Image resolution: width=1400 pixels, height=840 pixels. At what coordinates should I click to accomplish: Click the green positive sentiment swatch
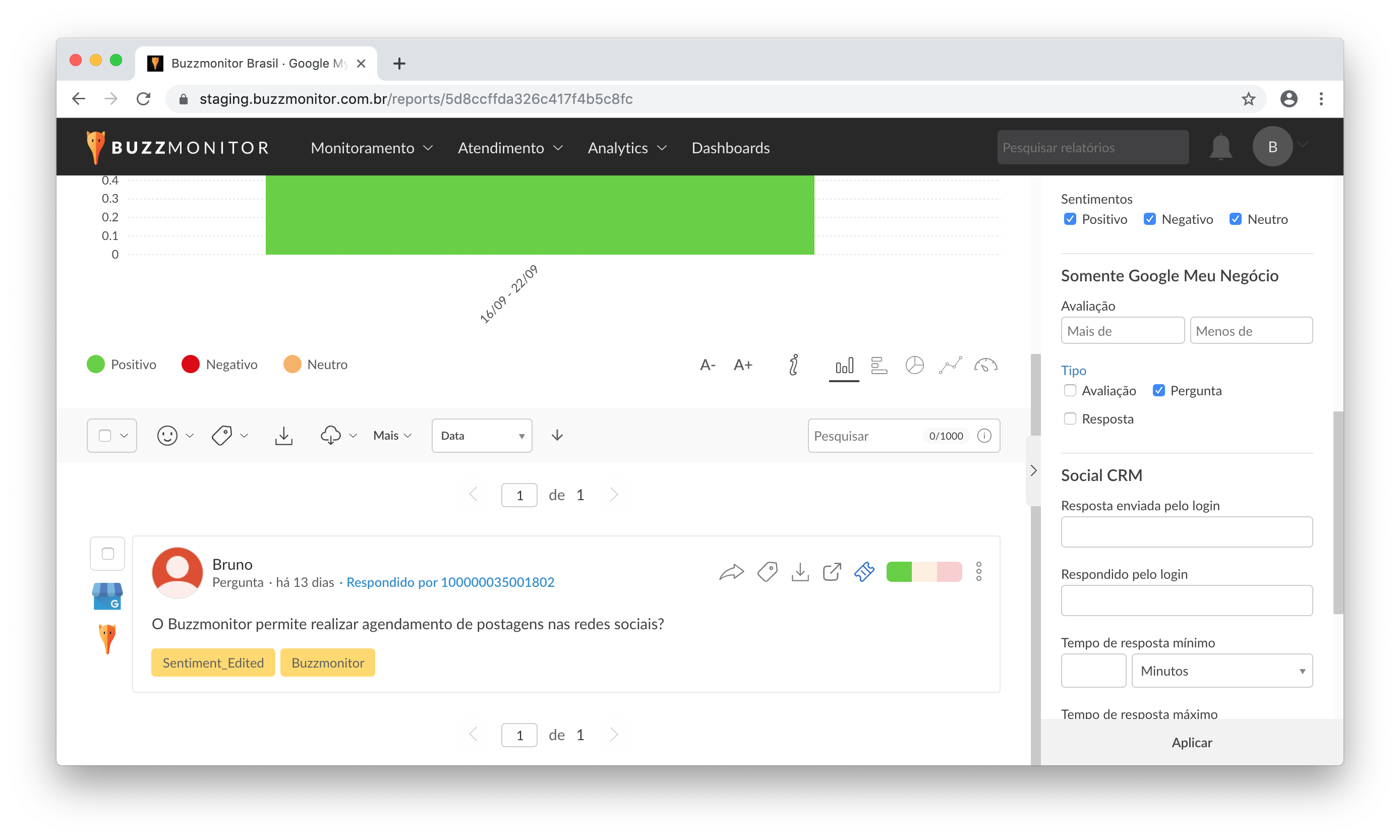[x=898, y=572]
